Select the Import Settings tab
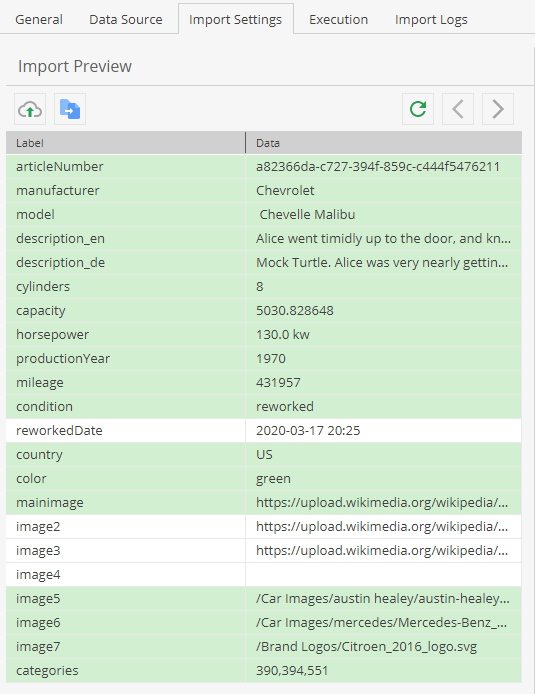The height and width of the screenshot is (694, 535). coord(235,19)
